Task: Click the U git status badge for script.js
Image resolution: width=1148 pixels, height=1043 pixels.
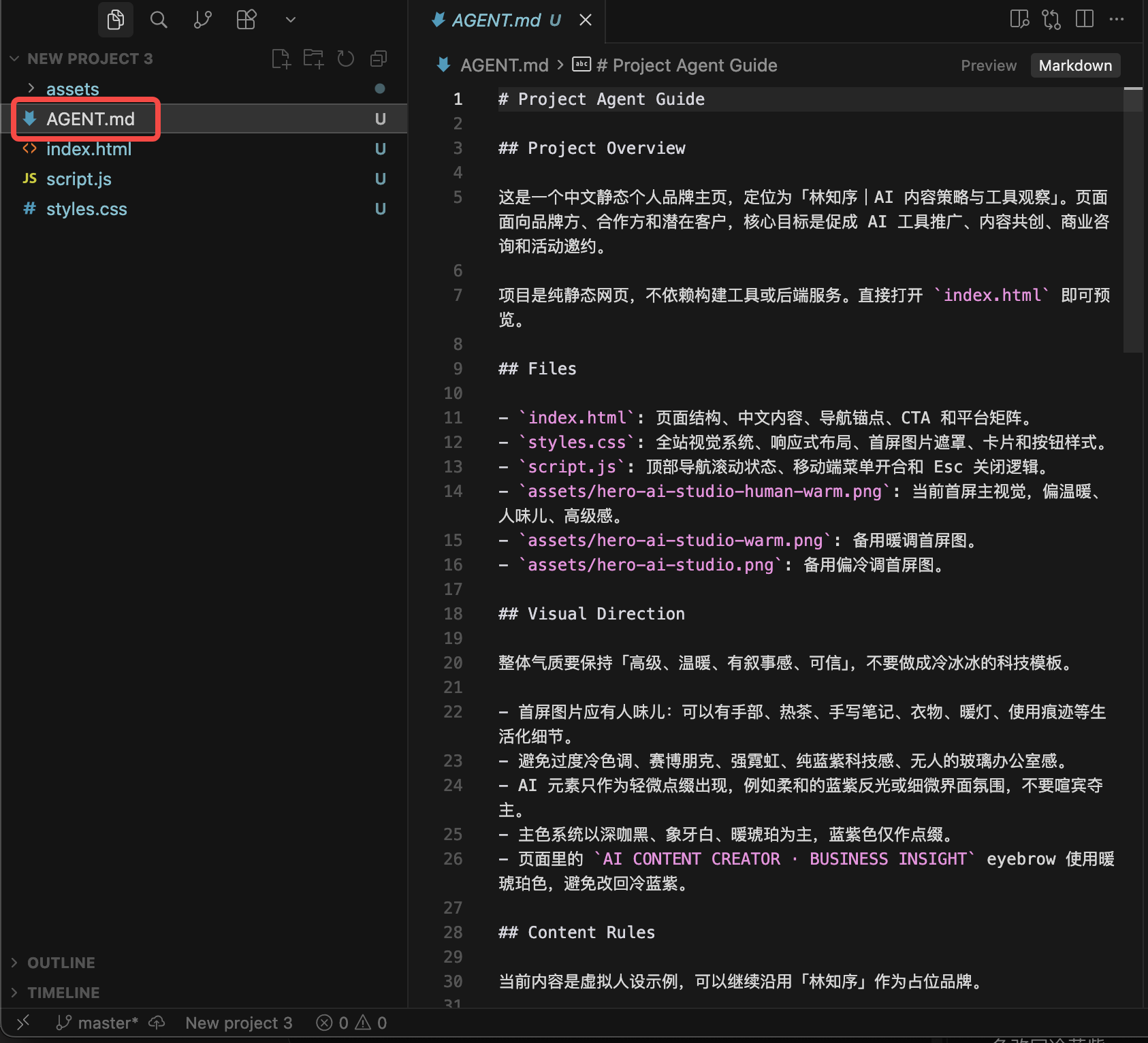Action: [x=381, y=179]
